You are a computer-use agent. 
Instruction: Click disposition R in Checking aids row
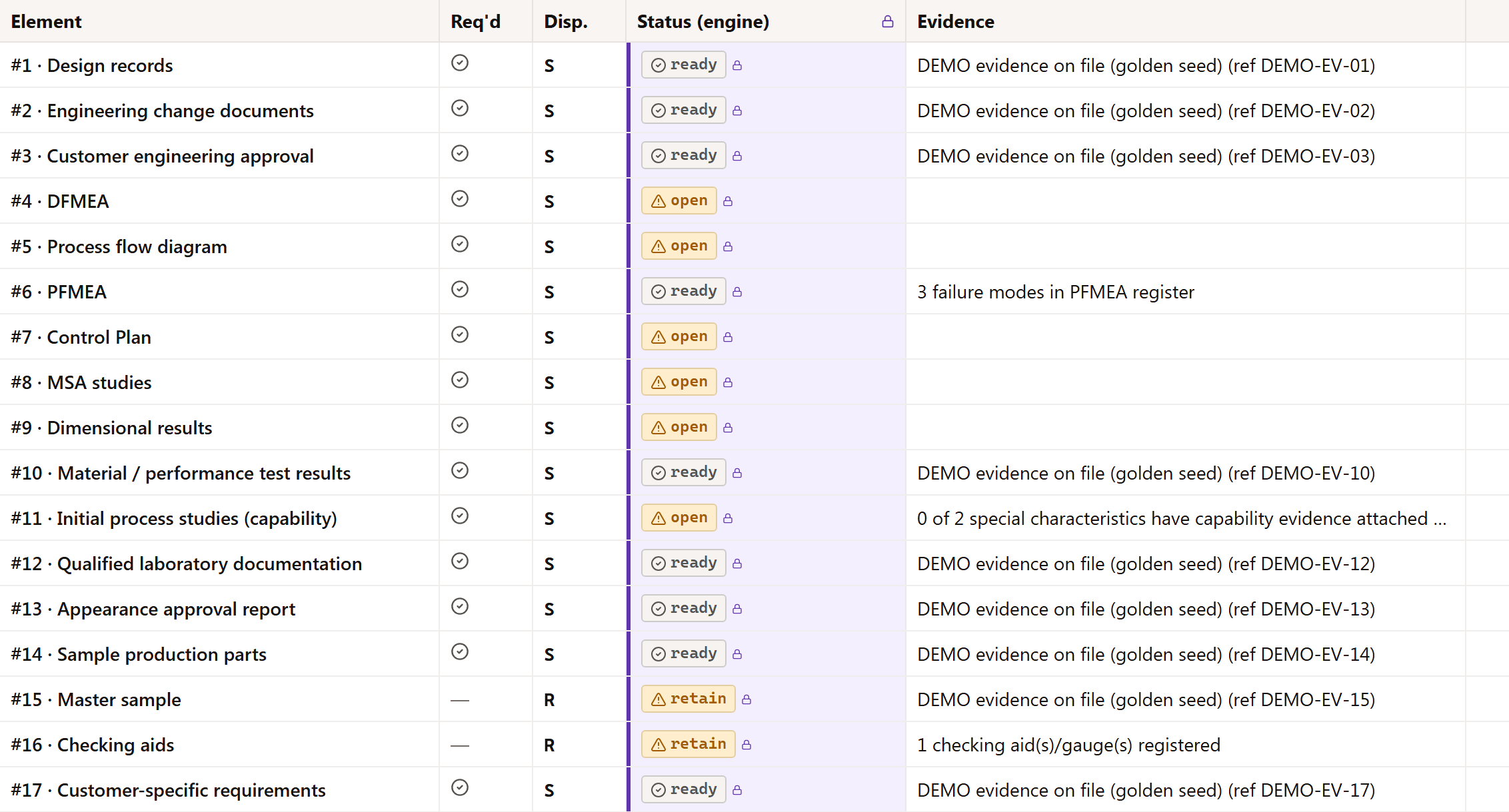549,745
